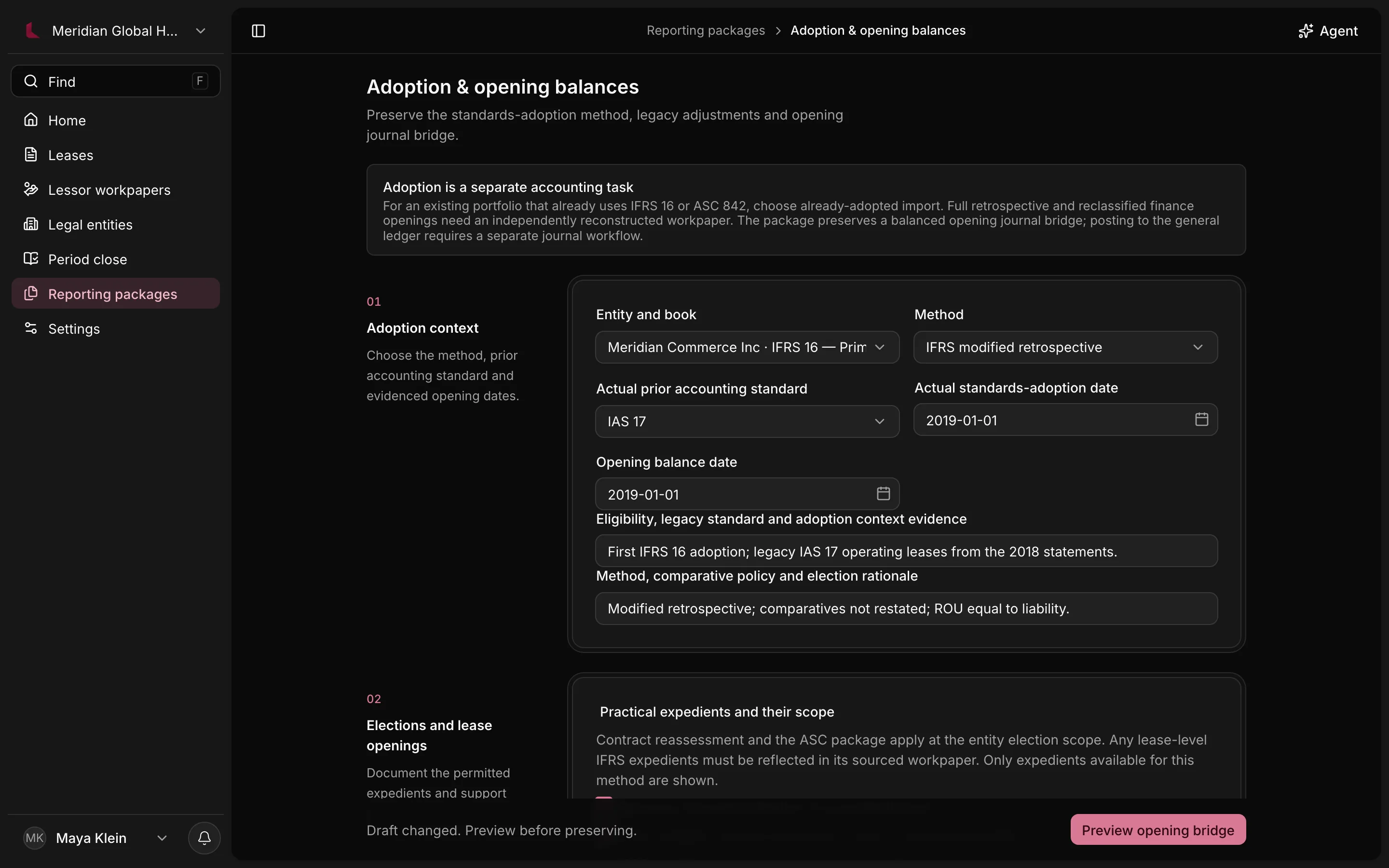Viewport: 1389px width, 868px height.
Task: Open Lessor workpapers section
Action: (x=116, y=190)
